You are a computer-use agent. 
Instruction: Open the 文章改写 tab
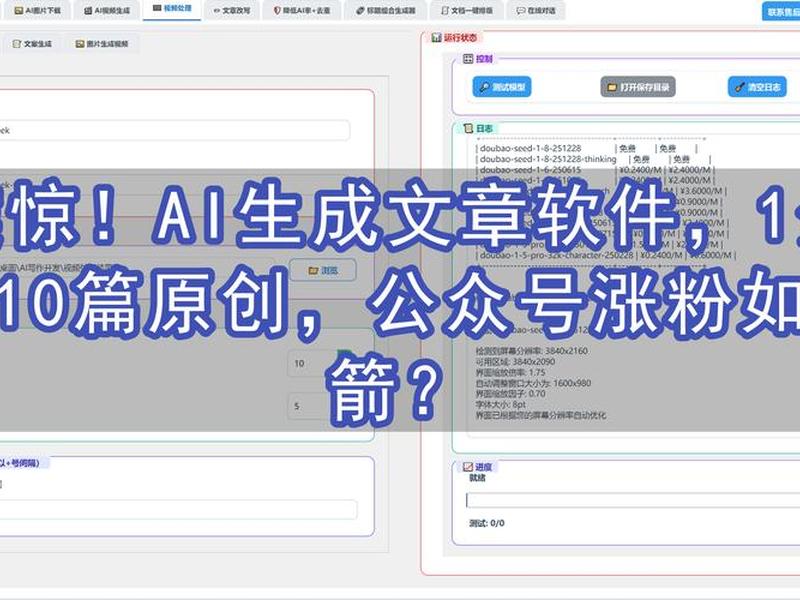(x=231, y=10)
